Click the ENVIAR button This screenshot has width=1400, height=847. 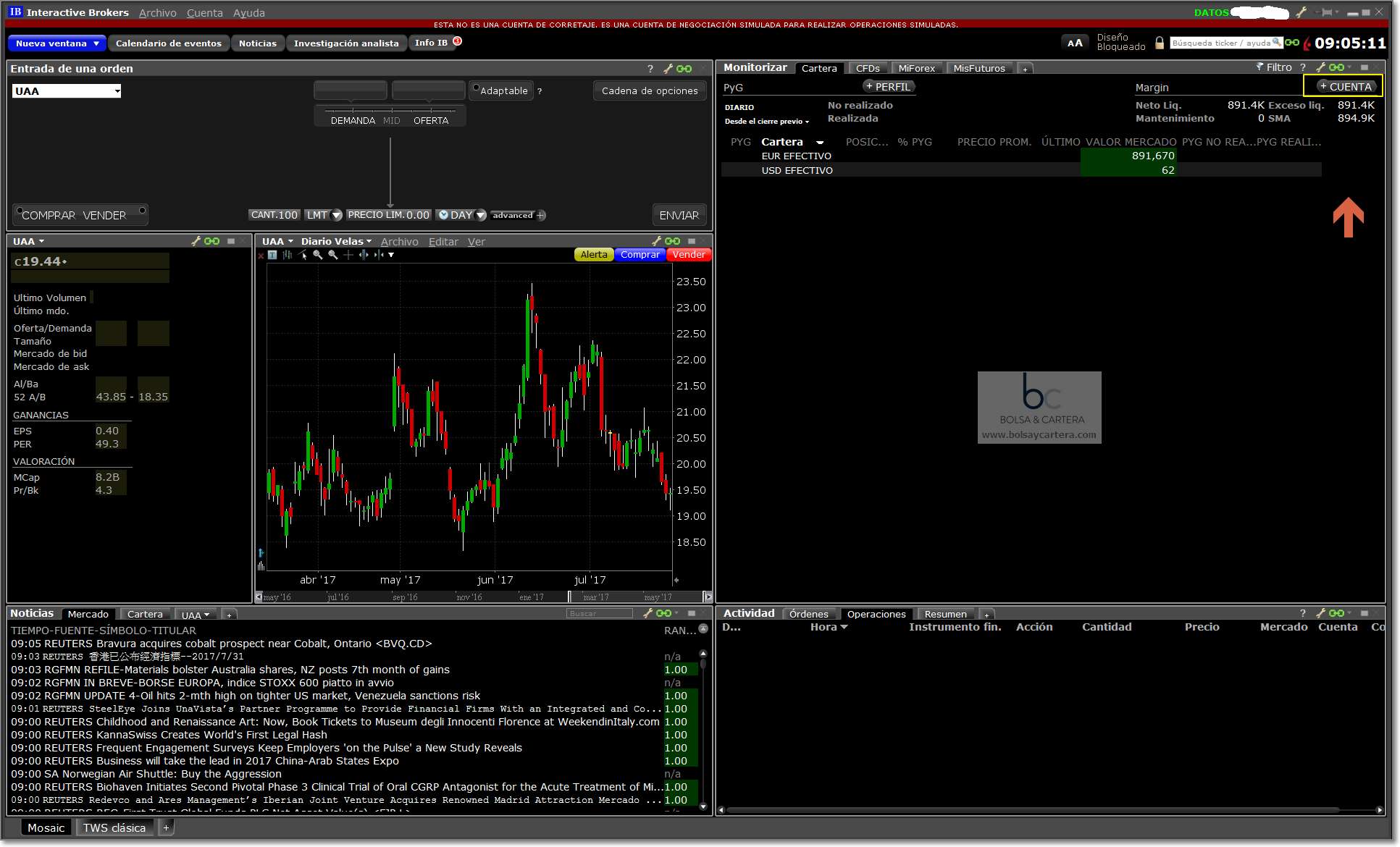679,215
